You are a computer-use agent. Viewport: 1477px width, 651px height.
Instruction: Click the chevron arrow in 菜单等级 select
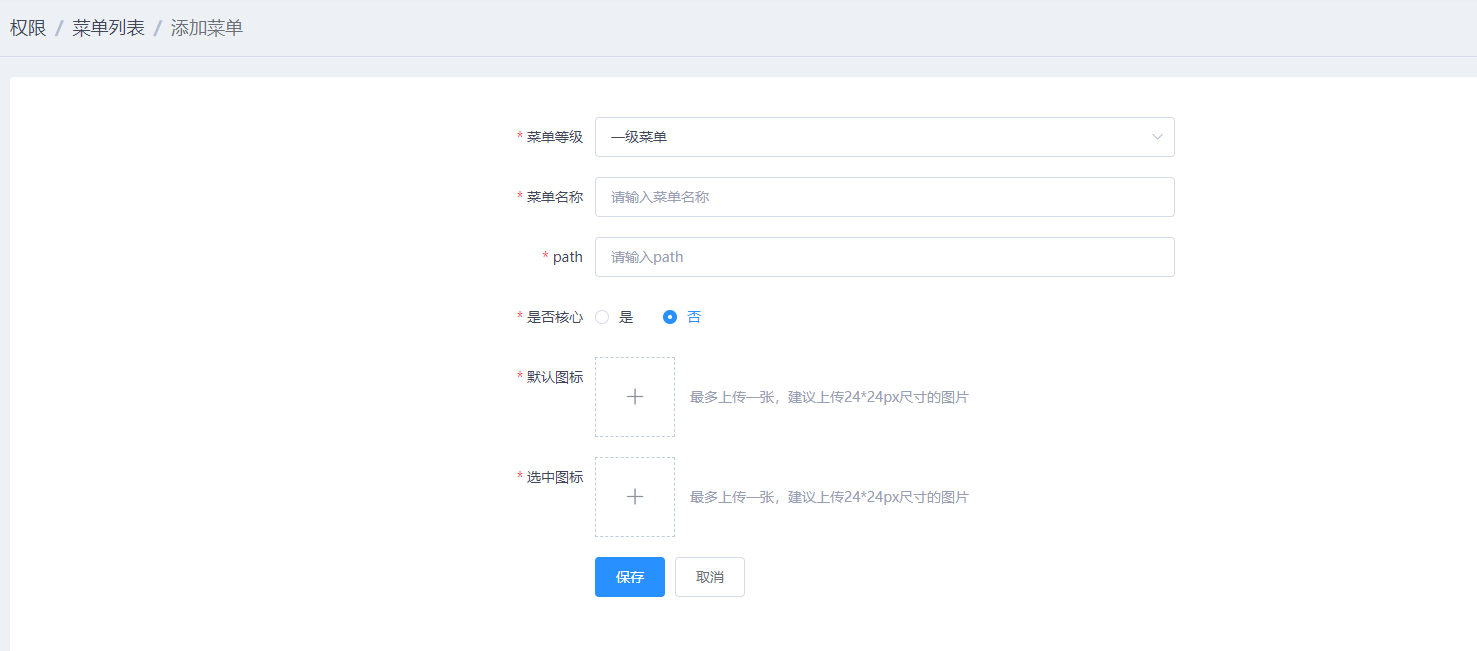click(1157, 137)
